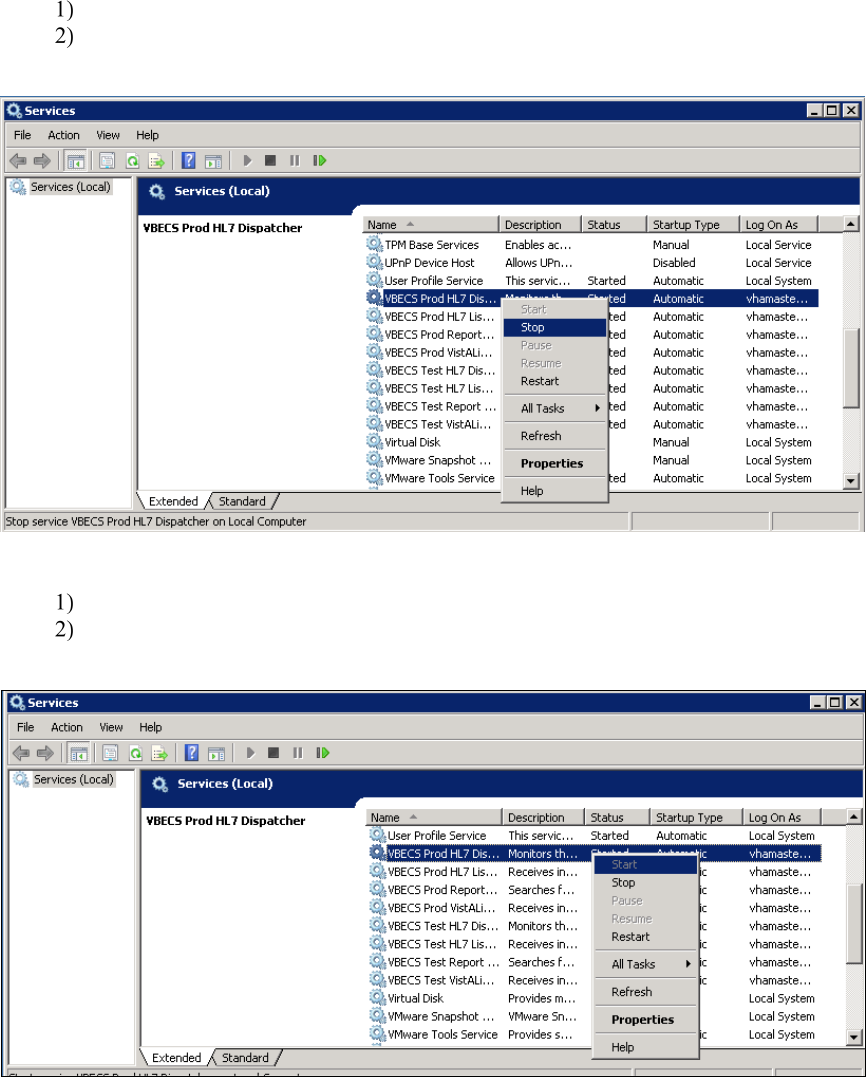Click Export List icon in upper Services toolbar

(x=157, y=161)
